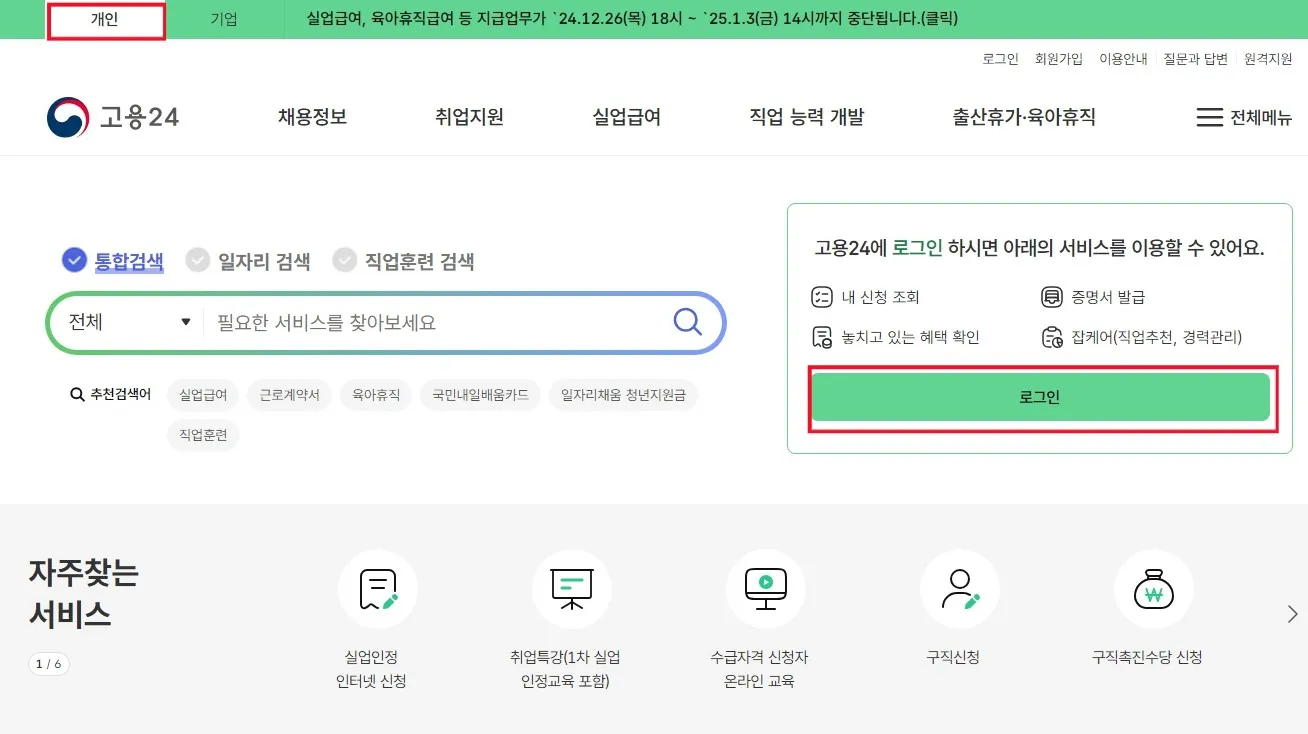This screenshot has height=734, width=1308.
Task: Click the 증명서 발급 certificate icon
Action: point(1051,297)
